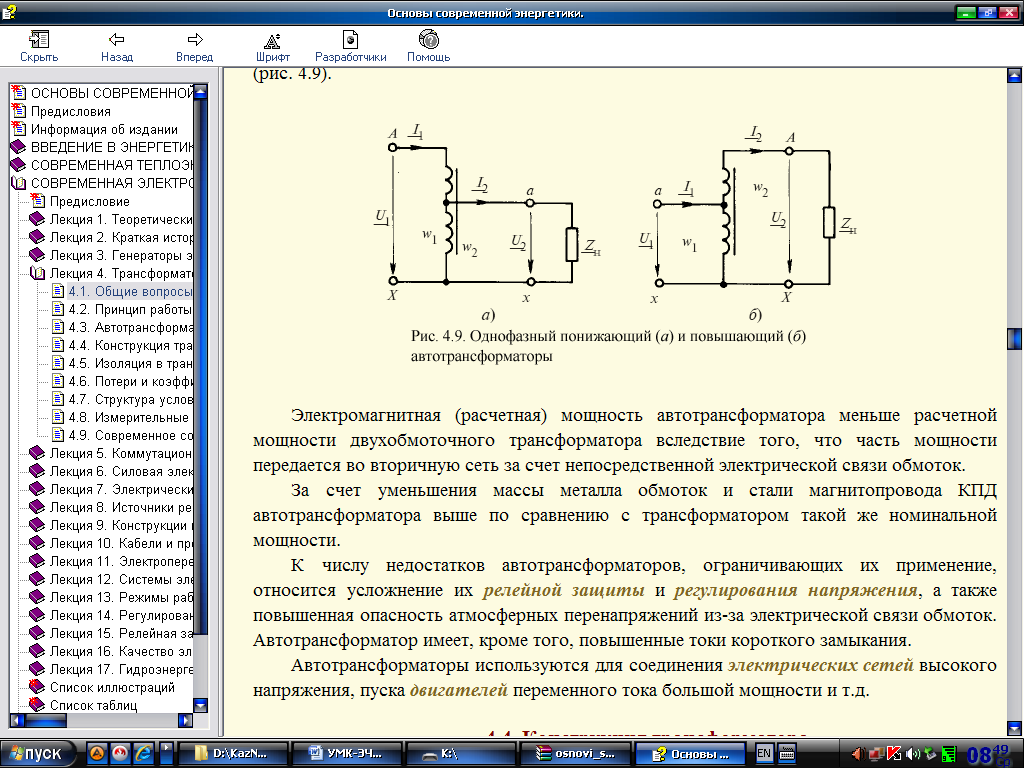1024x768 pixels.
Task: Click content pane scroll up arrow
Action: 1014,75
